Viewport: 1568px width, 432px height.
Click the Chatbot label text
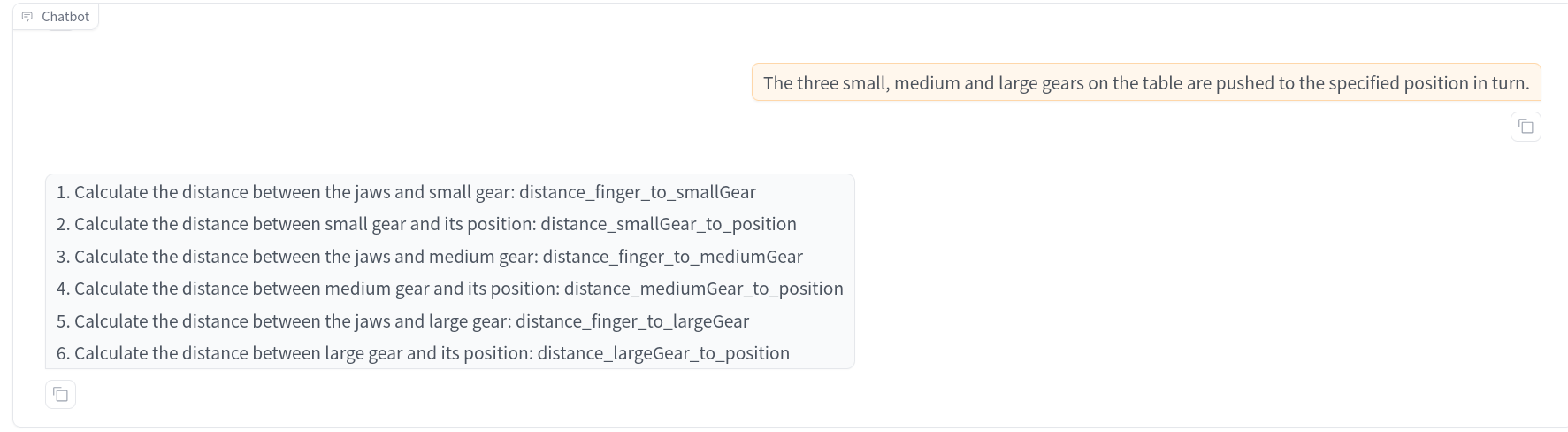[x=65, y=17]
